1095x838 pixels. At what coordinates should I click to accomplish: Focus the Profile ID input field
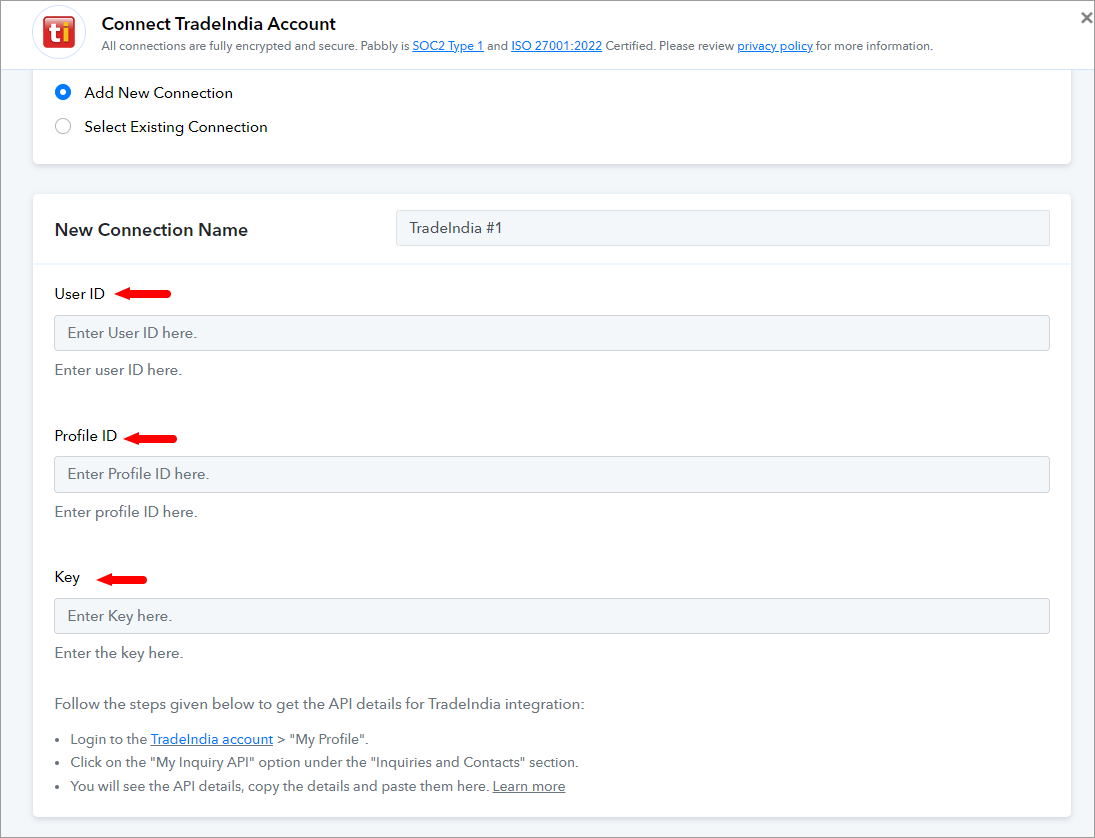point(552,474)
